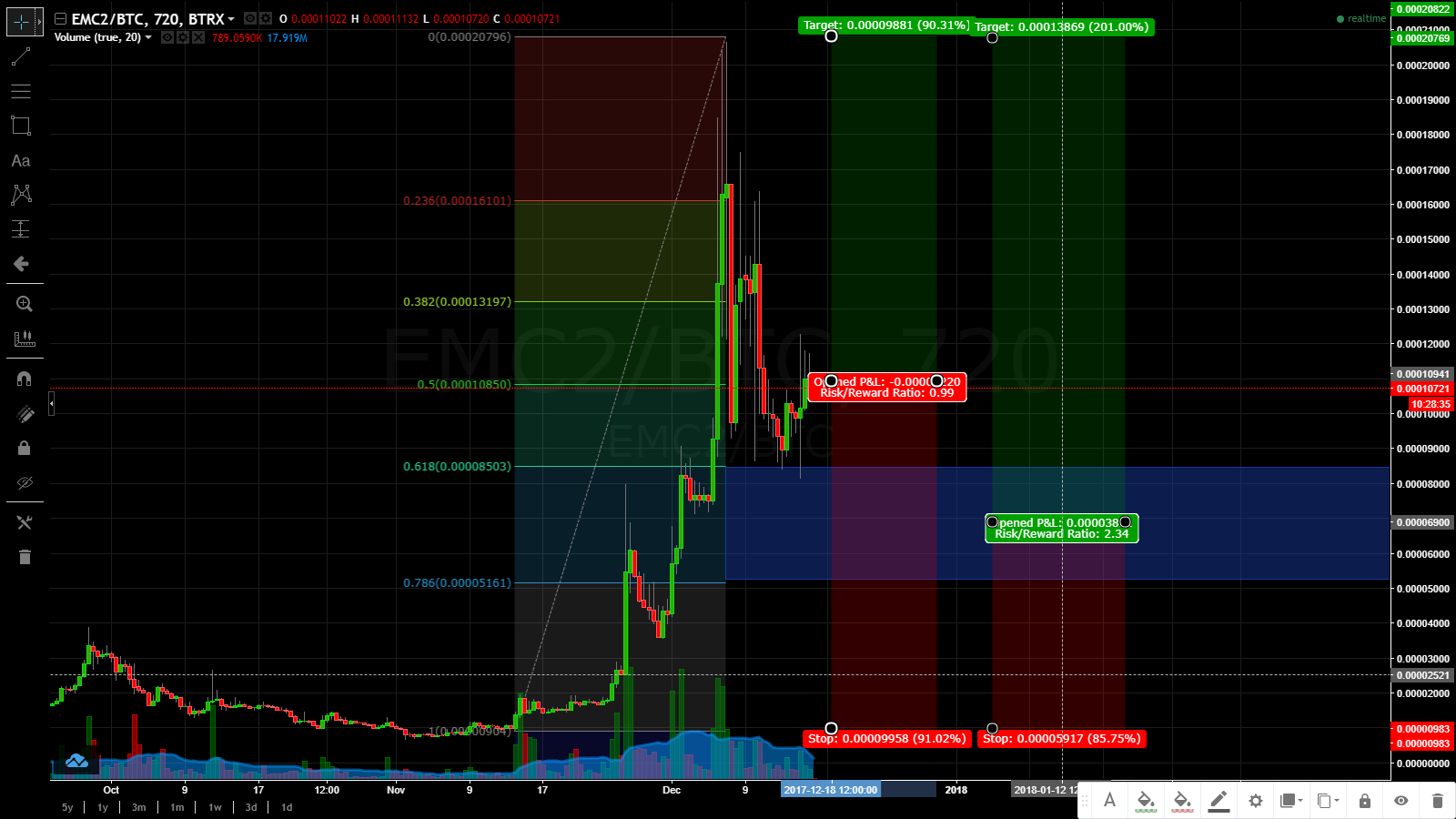Viewport: 1456px width, 819px height.
Task: Open drawing settings gear in floating toolbar
Action: coord(1256,801)
